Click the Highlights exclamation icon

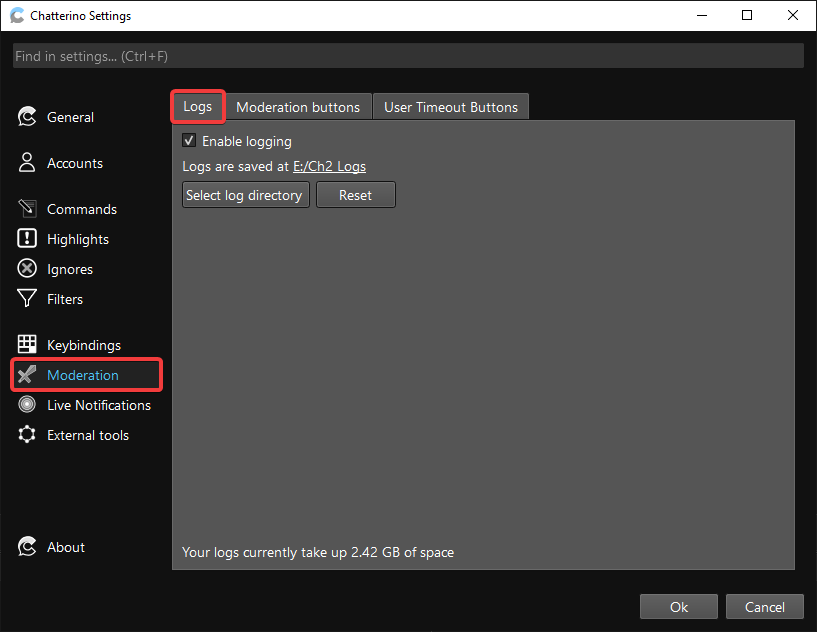tap(27, 239)
